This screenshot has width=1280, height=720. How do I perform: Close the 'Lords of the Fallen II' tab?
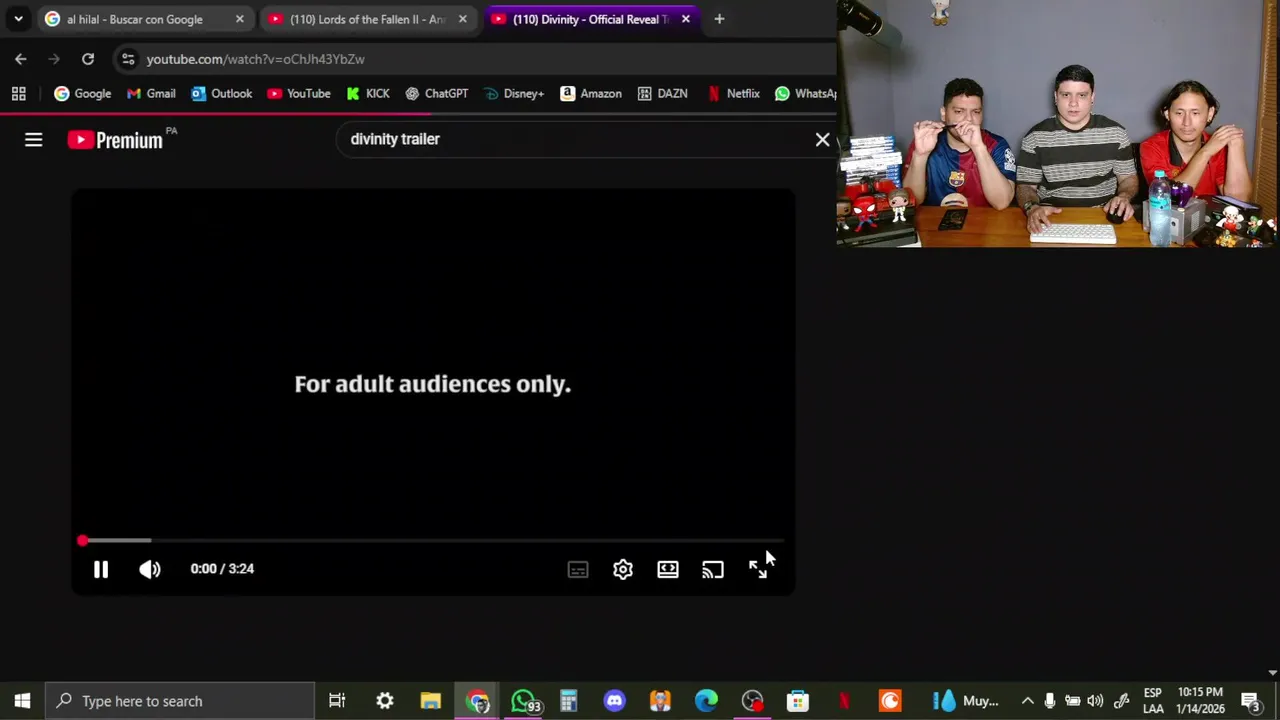[462, 19]
